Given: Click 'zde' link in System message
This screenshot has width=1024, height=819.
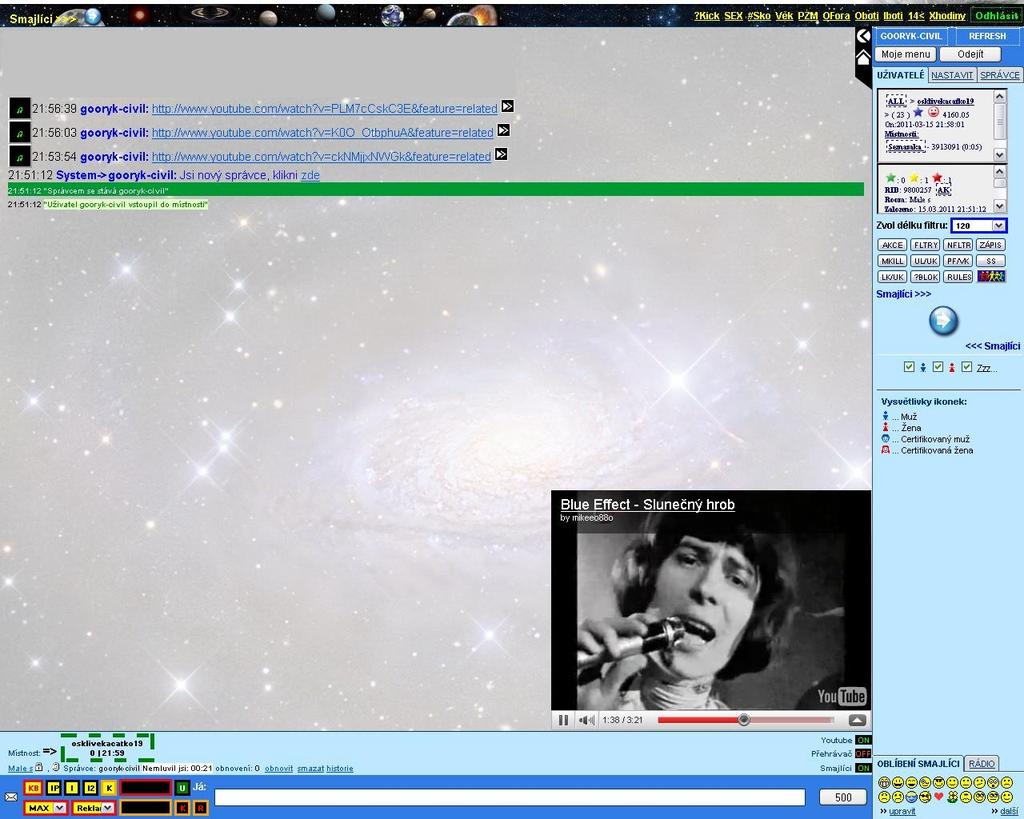Looking at the screenshot, I should (310, 175).
